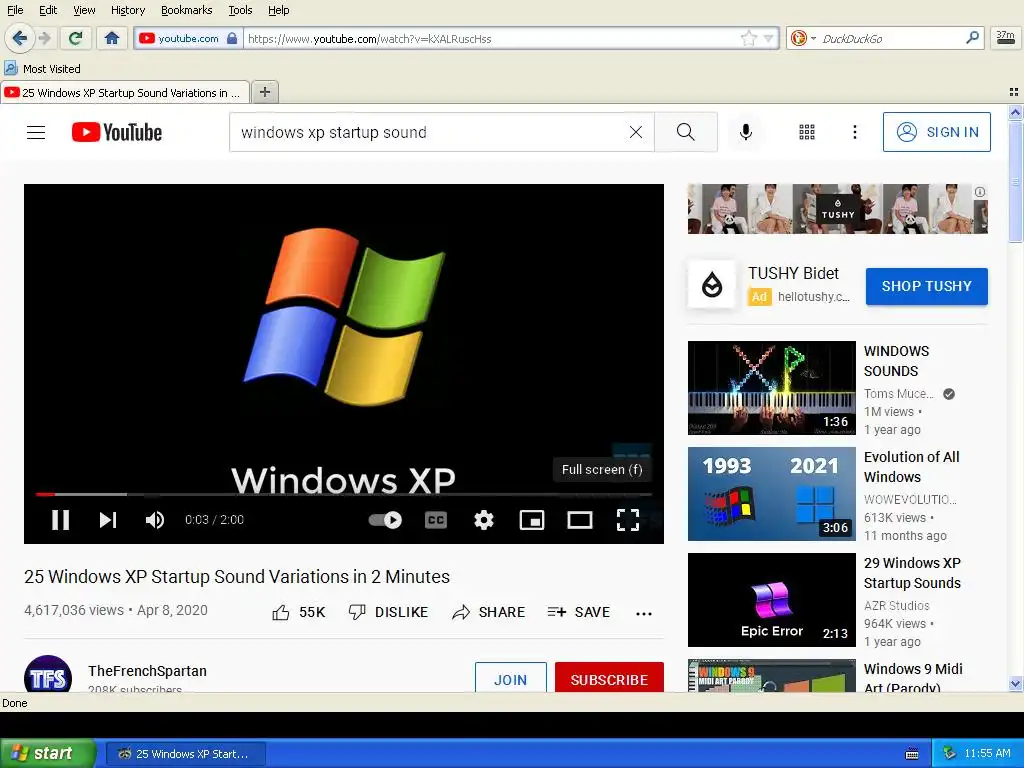Open the YouTube settings three-dot menu
This screenshot has height=768, width=1024.
coord(854,132)
